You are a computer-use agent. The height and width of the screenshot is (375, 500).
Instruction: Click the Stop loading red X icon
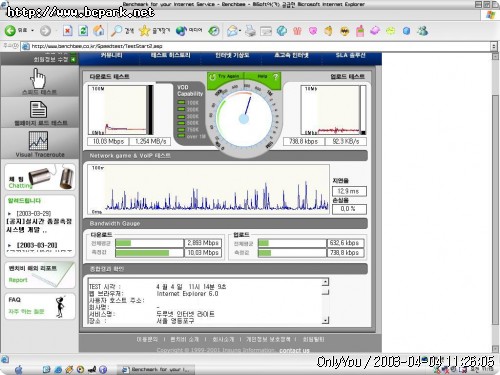click(x=67, y=31)
